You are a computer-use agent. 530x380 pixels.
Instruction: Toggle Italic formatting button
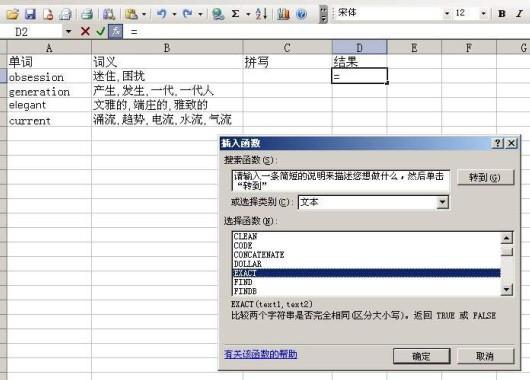point(519,14)
